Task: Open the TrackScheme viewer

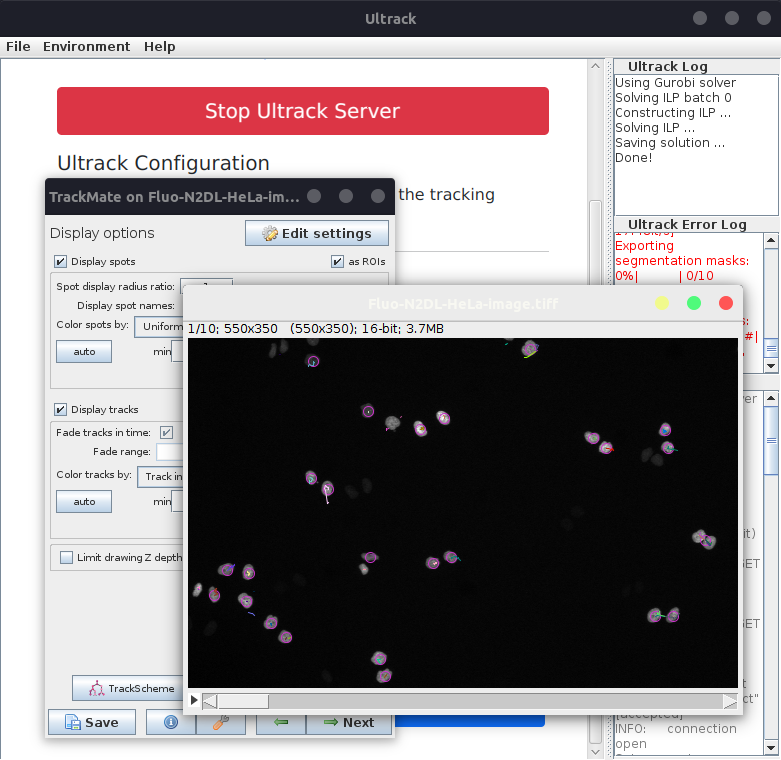Action: click(128, 688)
